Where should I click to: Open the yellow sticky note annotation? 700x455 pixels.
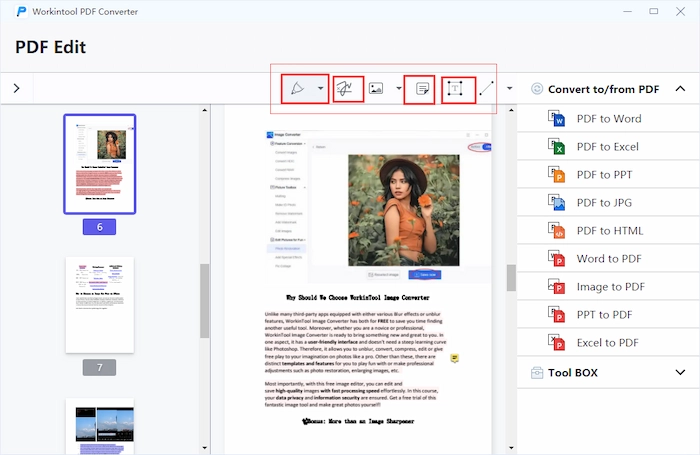click(x=454, y=358)
